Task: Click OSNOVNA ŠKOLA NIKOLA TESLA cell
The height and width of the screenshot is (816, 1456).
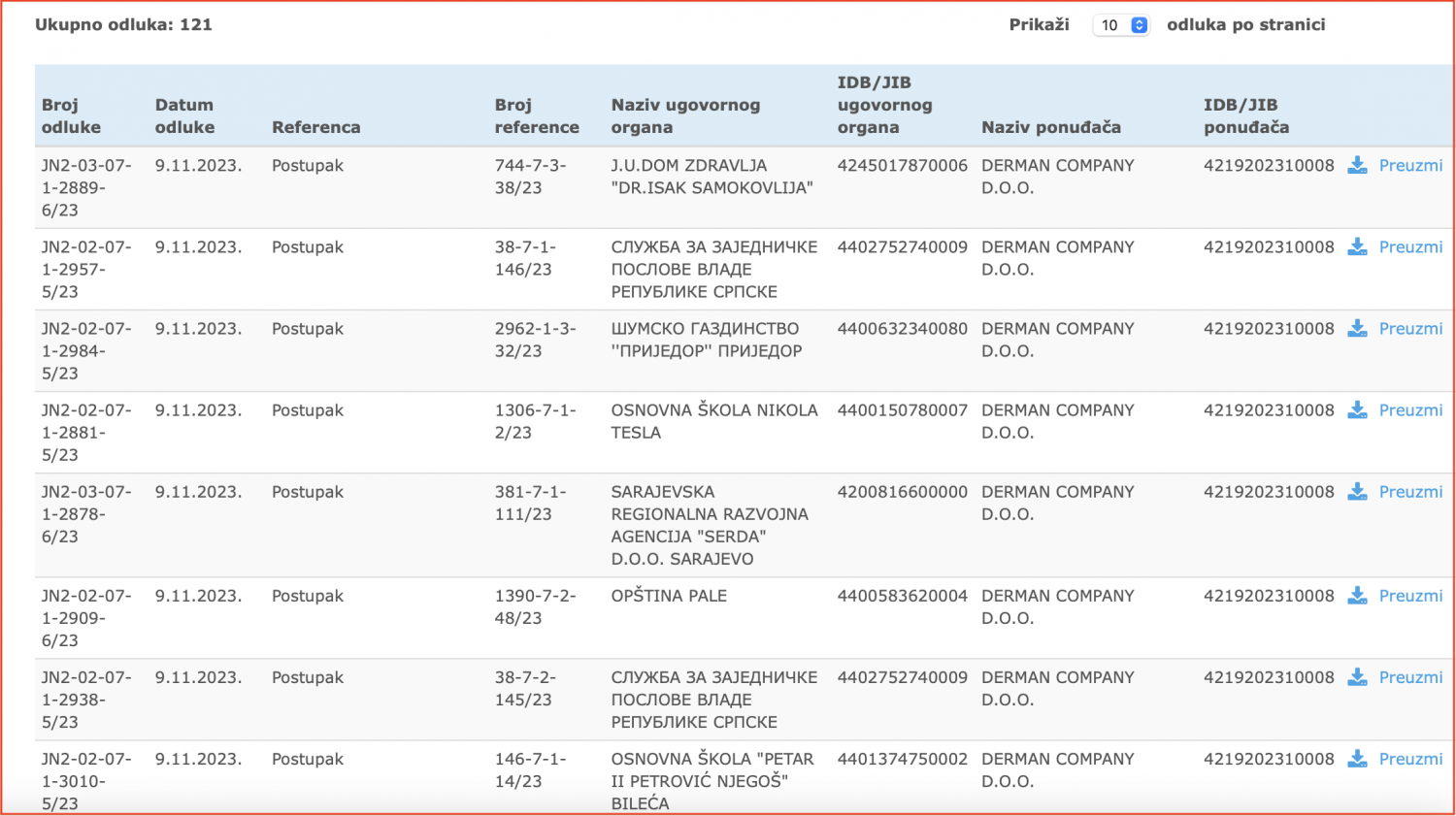Action: [714, 421]
